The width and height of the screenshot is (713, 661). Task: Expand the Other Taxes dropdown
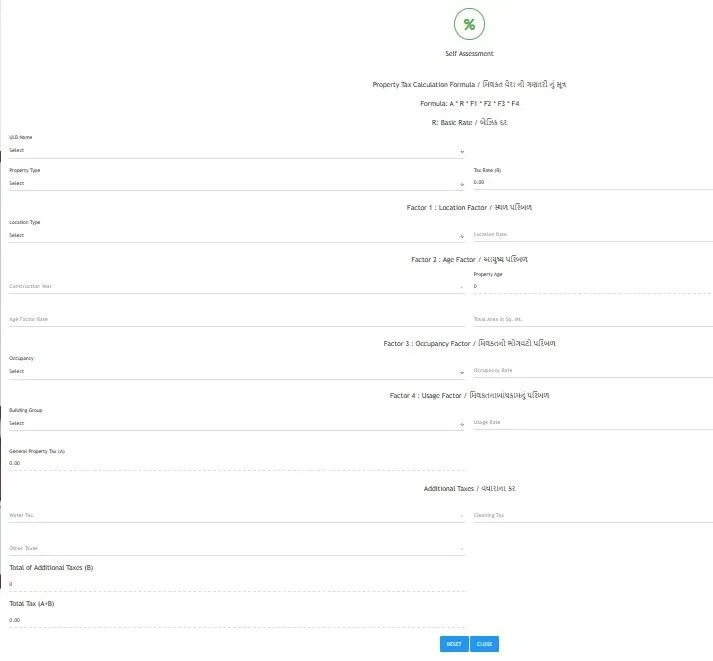coord(236,548)
